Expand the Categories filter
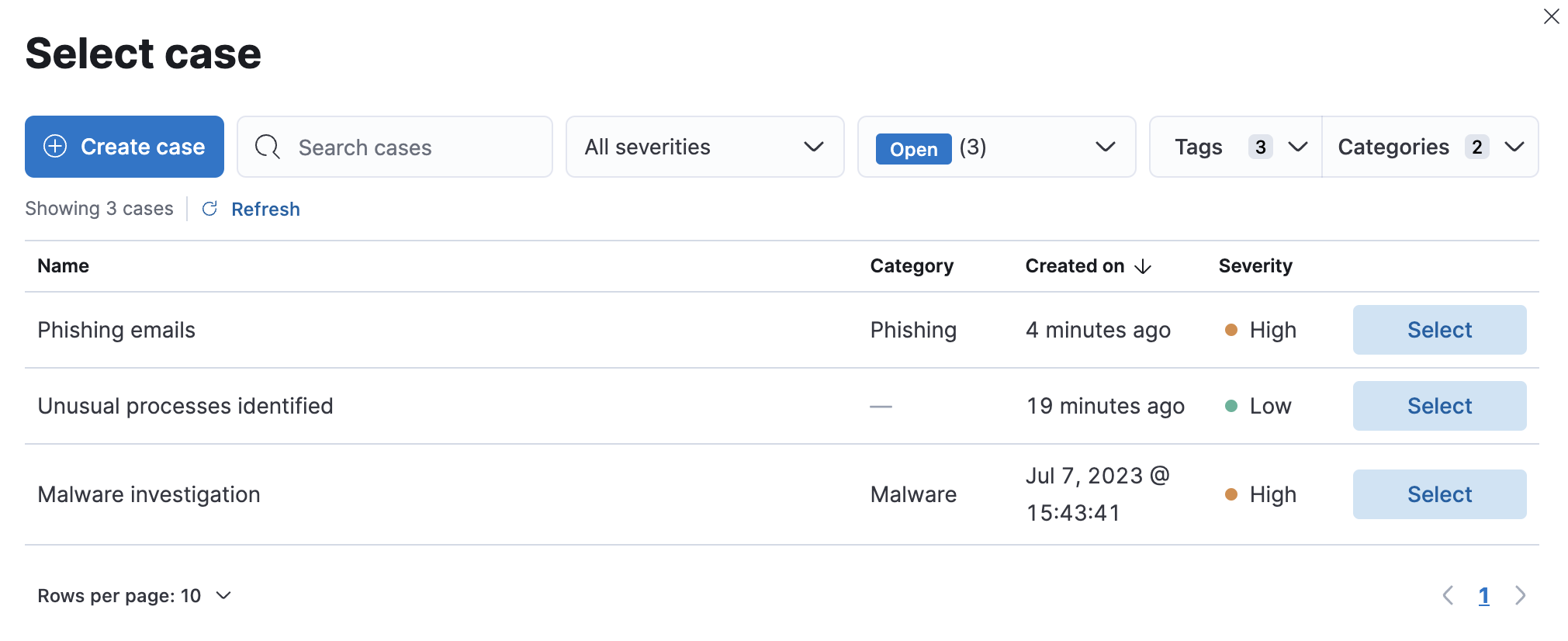This screenshot has width=1568, height=641. 1431,147
